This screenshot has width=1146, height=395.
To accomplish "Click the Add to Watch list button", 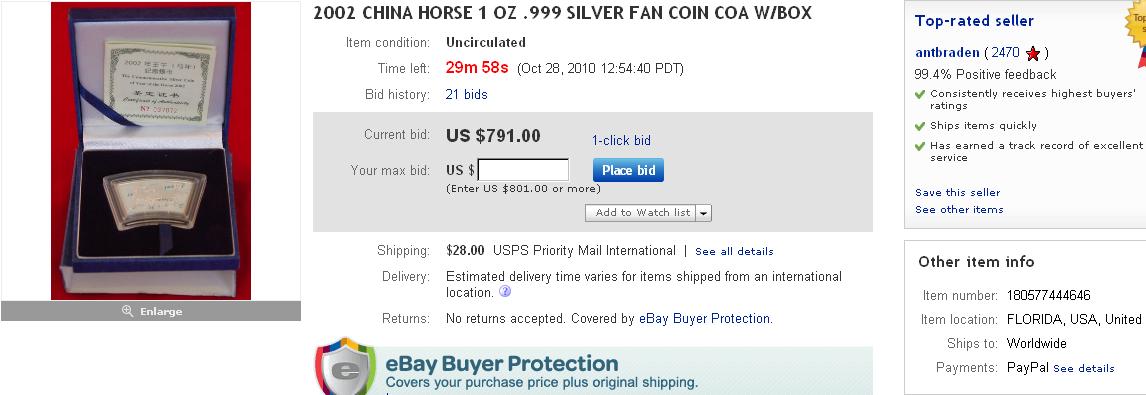I will (640, 213).
